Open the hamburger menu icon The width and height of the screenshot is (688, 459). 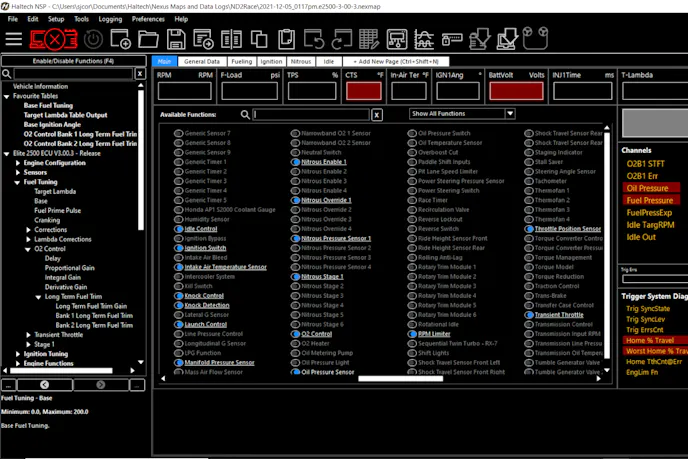tap(14, 40)
